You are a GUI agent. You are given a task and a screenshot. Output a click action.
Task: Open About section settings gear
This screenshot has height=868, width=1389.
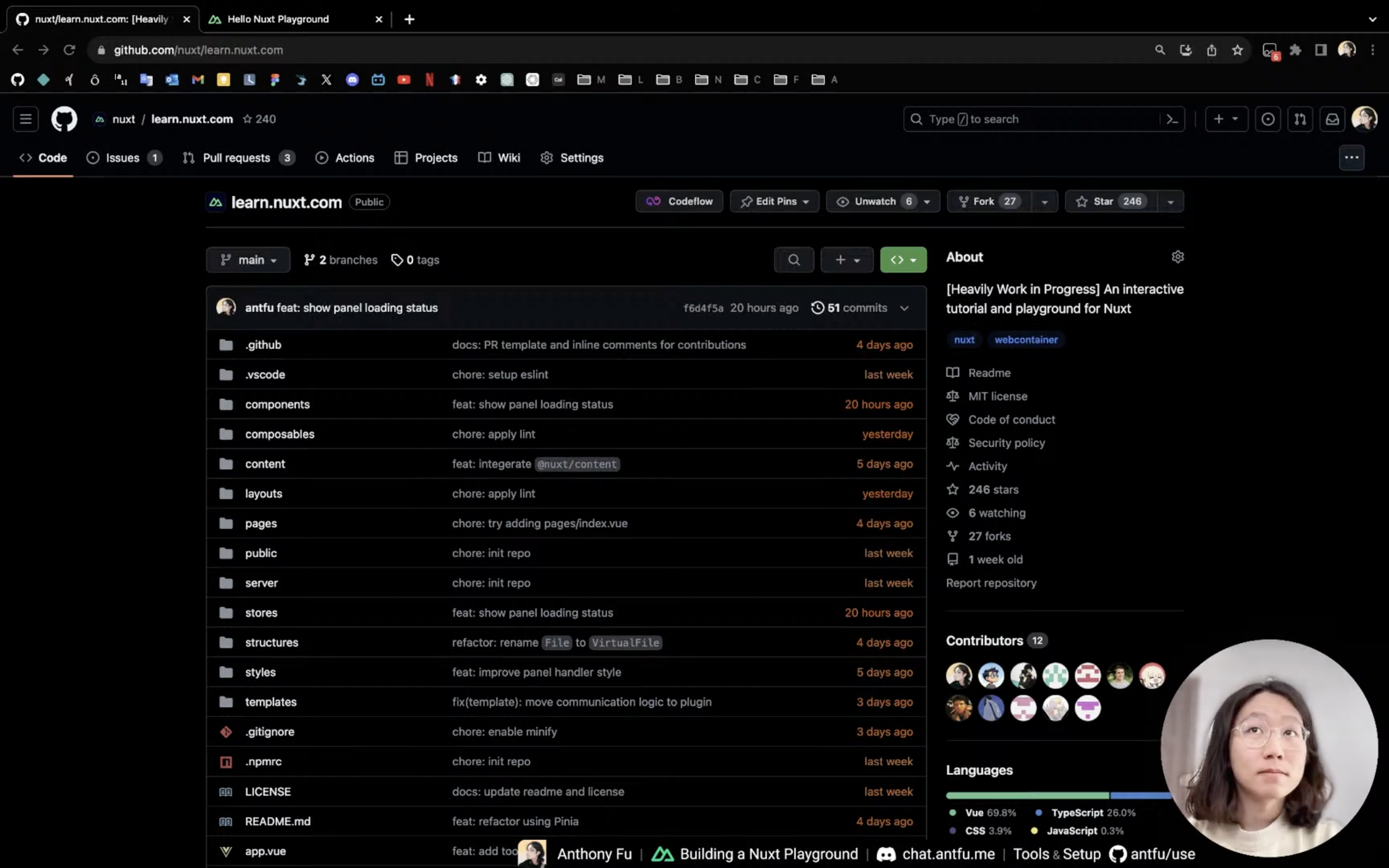point(1177,257)
